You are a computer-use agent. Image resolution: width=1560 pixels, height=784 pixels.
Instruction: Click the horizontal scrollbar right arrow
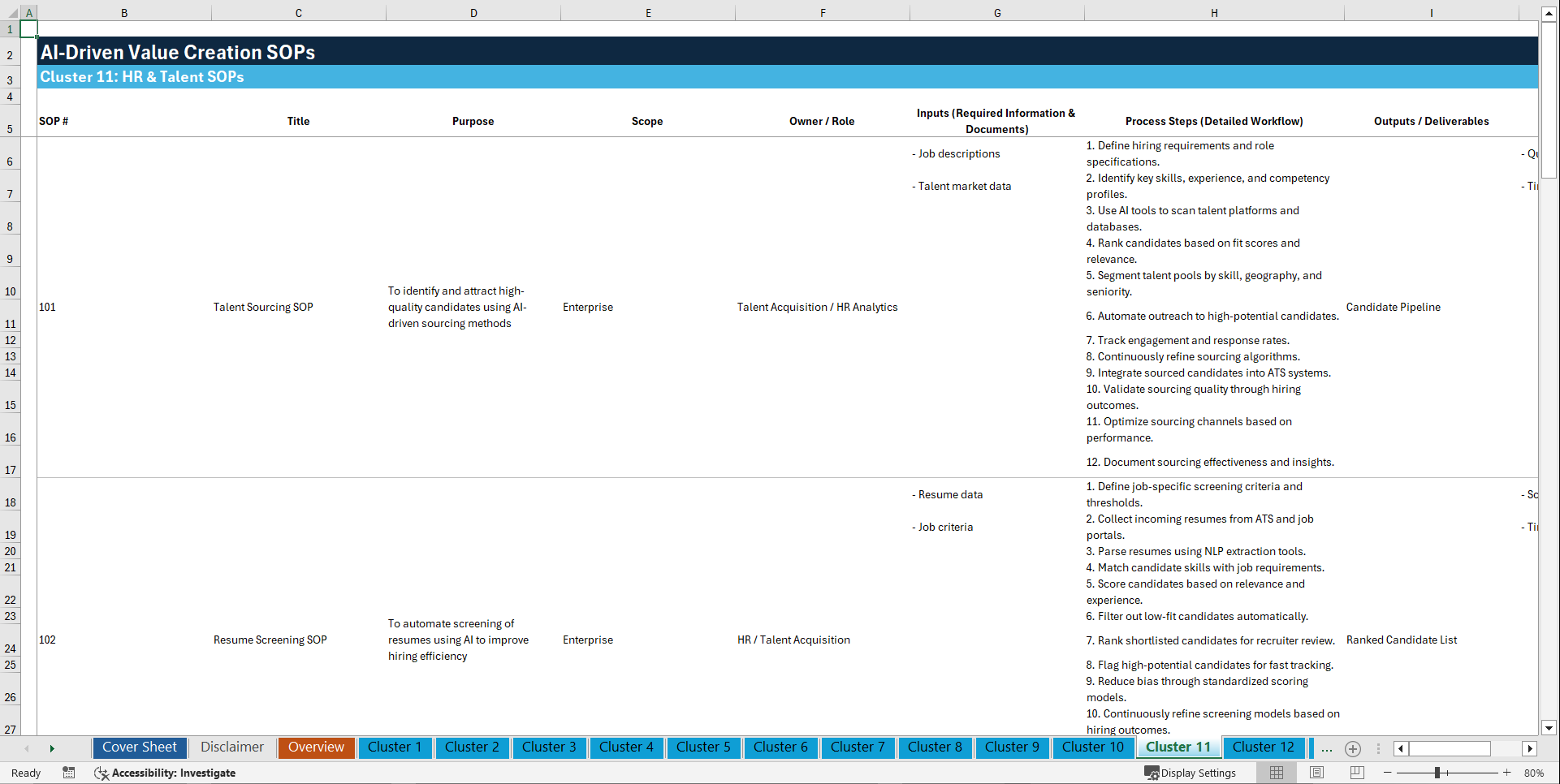click(x=1530, y=748)
